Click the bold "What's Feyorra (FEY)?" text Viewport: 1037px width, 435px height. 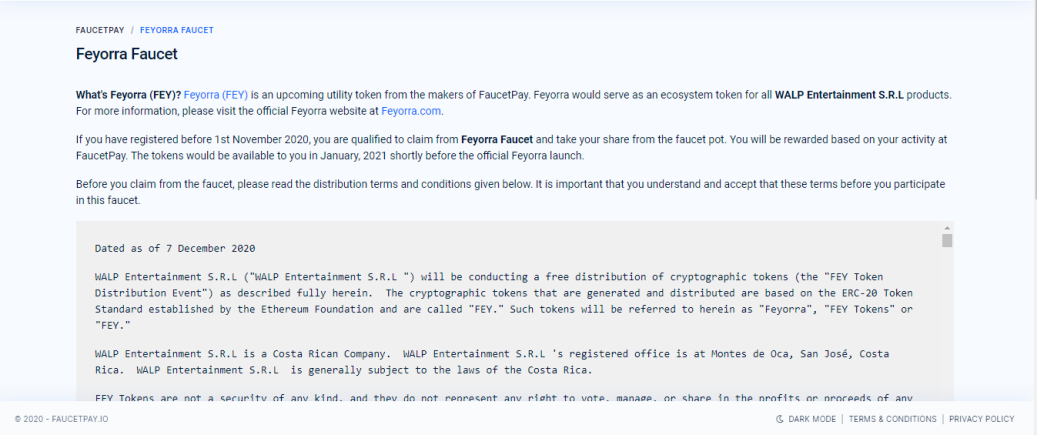[x=128, y=95]
